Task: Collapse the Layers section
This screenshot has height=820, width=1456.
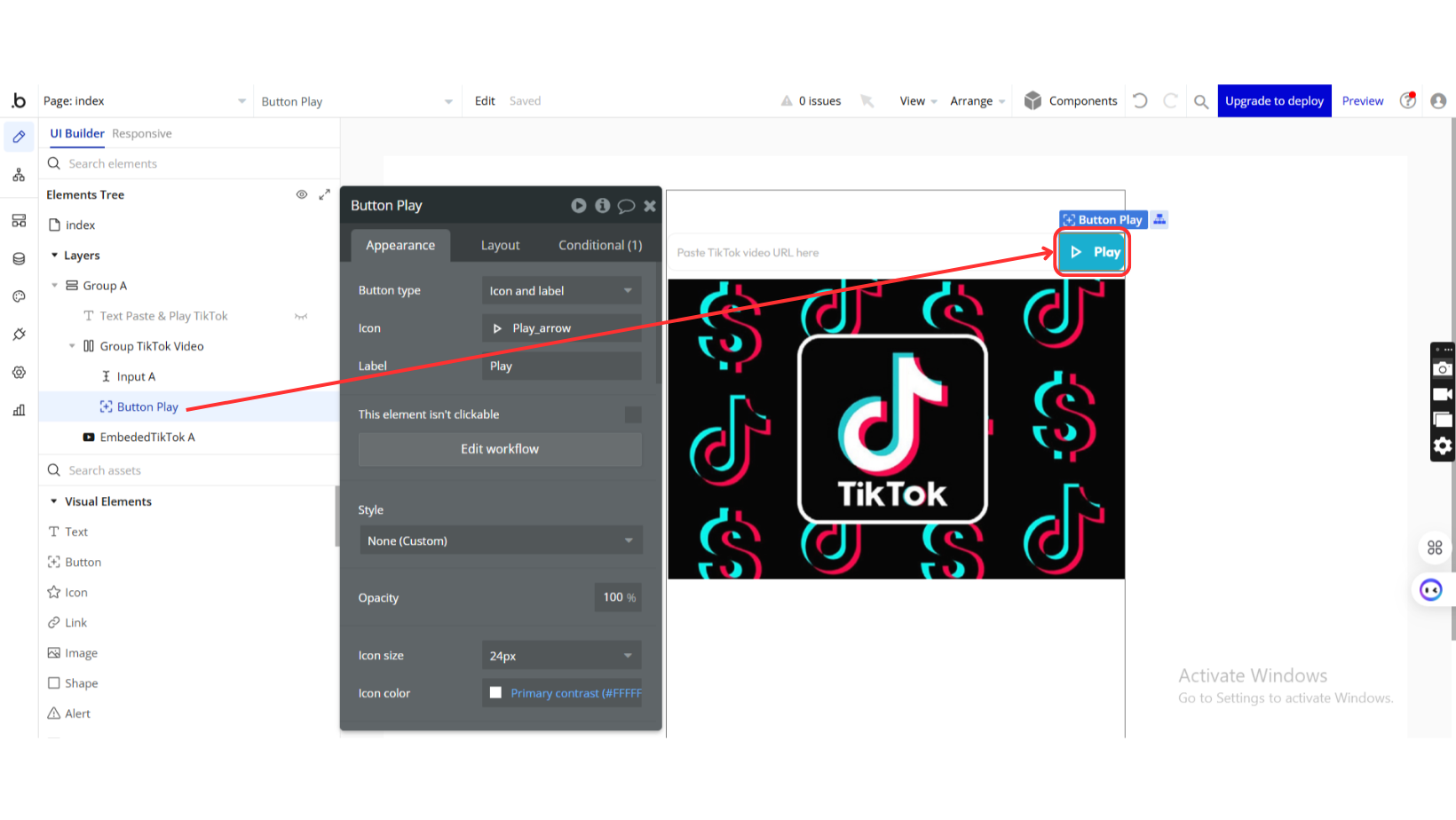Action: pos(54,256)
